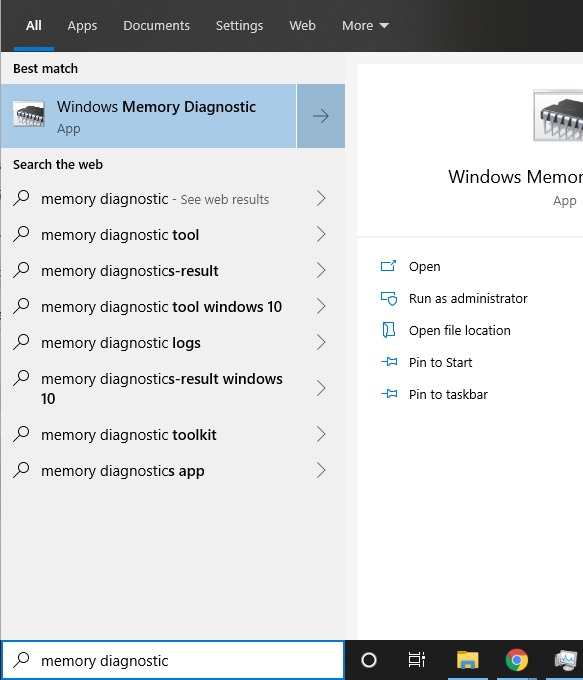The width and height of the screenshot is (583, 680).
Task: Switch to the Web tab
Action: click(302, 26)
